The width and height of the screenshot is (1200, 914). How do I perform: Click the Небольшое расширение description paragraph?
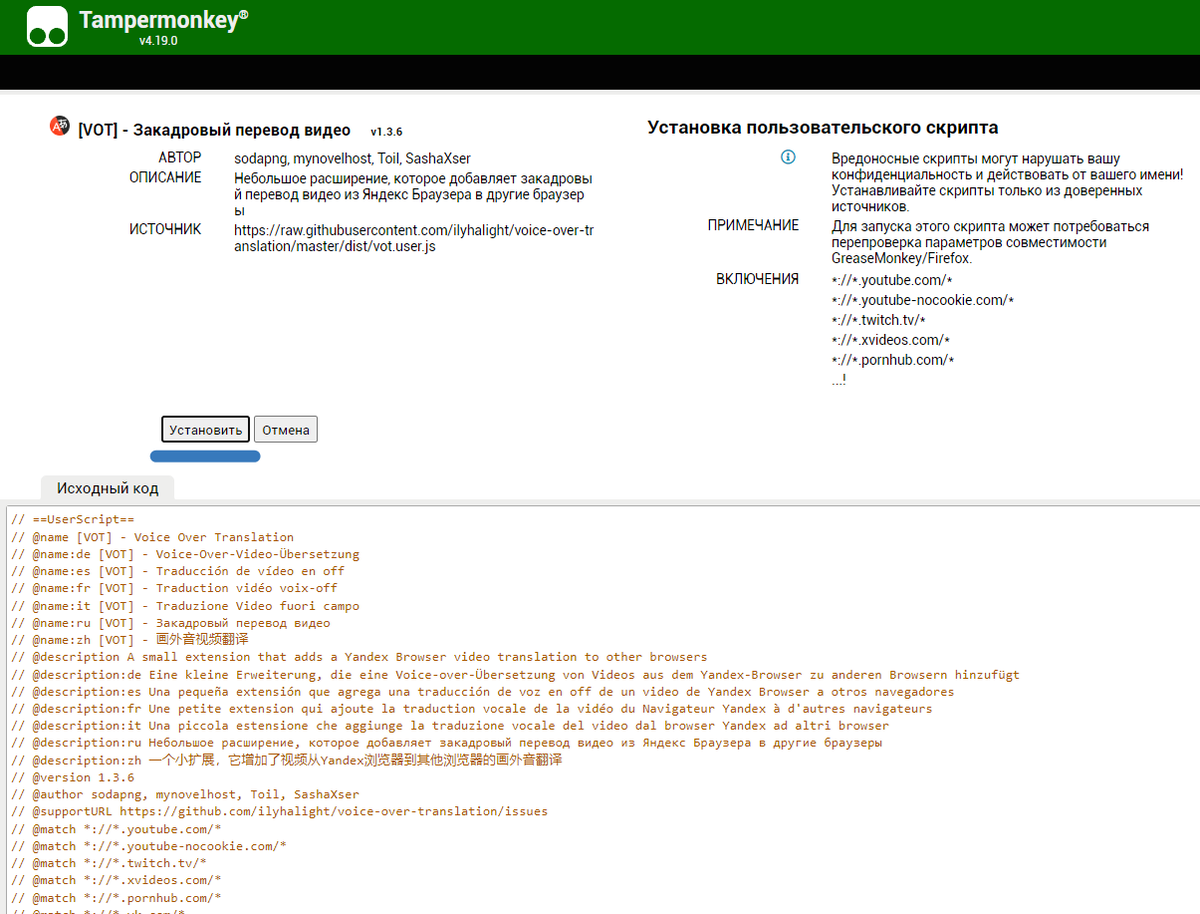click(x=413, y=194)
